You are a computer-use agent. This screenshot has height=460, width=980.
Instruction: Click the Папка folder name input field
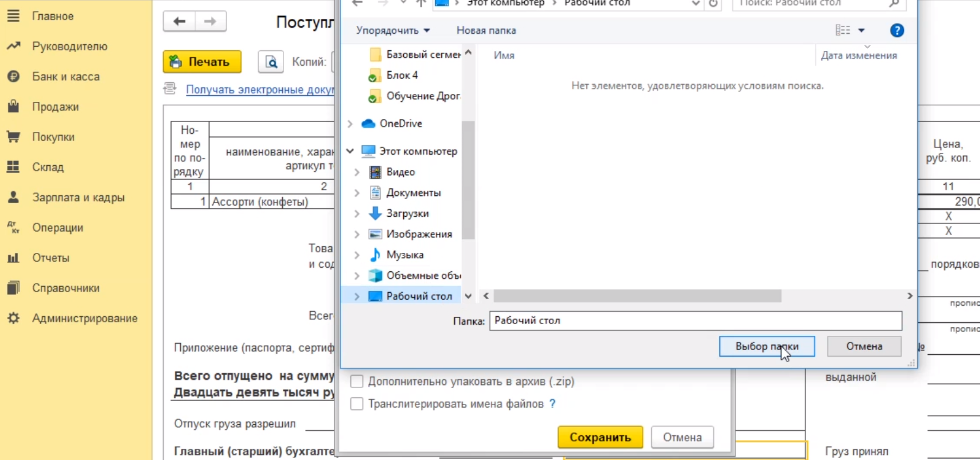[695, 321]
